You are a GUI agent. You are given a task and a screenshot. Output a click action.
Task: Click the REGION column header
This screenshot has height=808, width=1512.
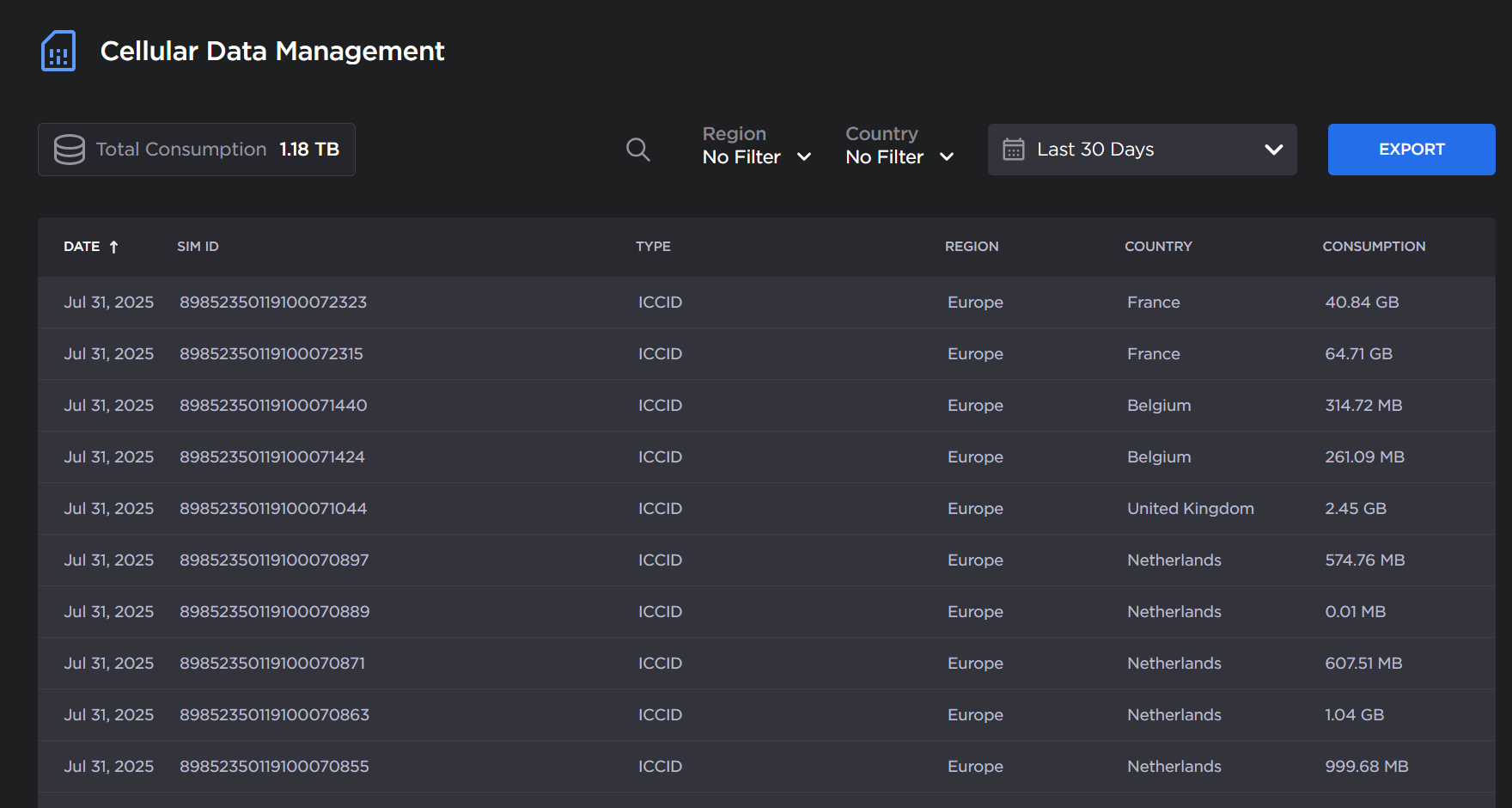[971, 247]
